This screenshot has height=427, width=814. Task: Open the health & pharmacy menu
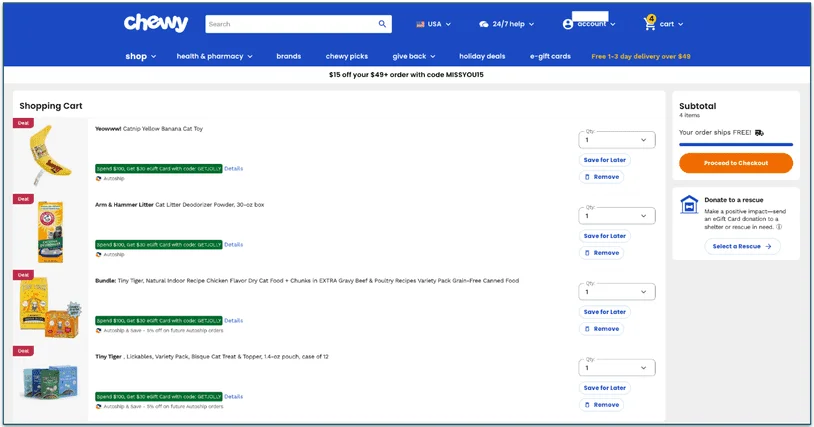214,56
